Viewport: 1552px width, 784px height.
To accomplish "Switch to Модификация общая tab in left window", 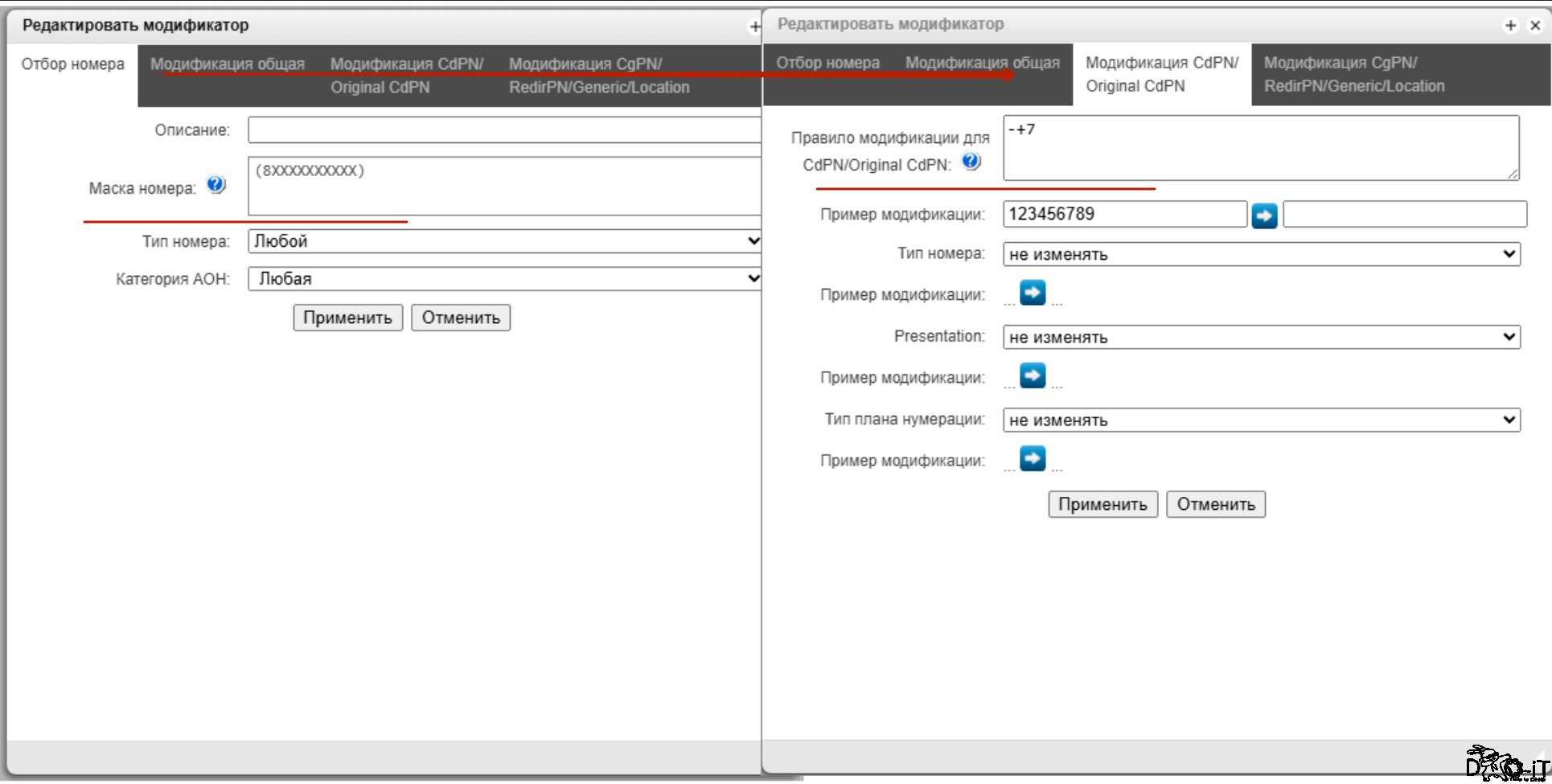I will pos(228,64).
